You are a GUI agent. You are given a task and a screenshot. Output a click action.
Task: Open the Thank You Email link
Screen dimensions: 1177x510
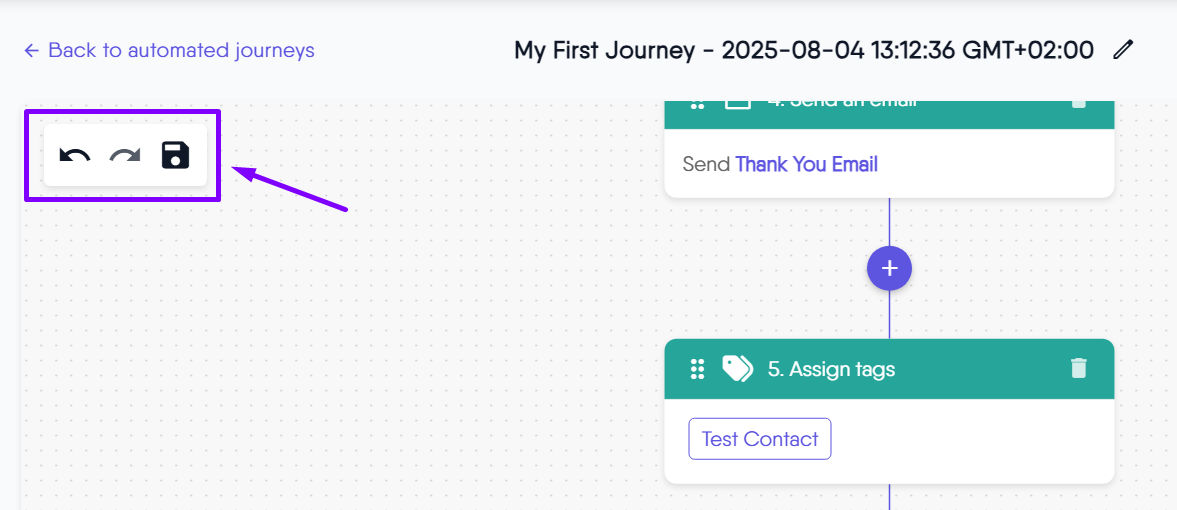click(x=806, y=164)
